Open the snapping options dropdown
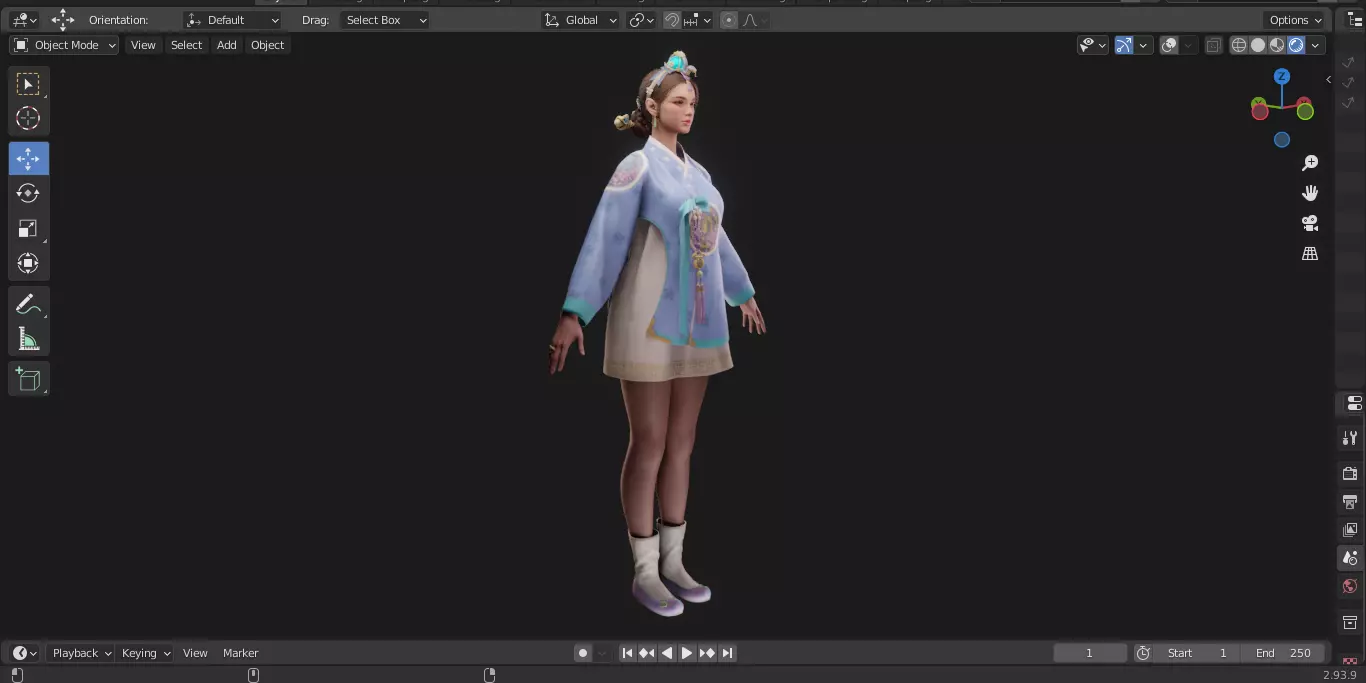The height and width of the screenshot is (683, 1366). pos(698,20)
